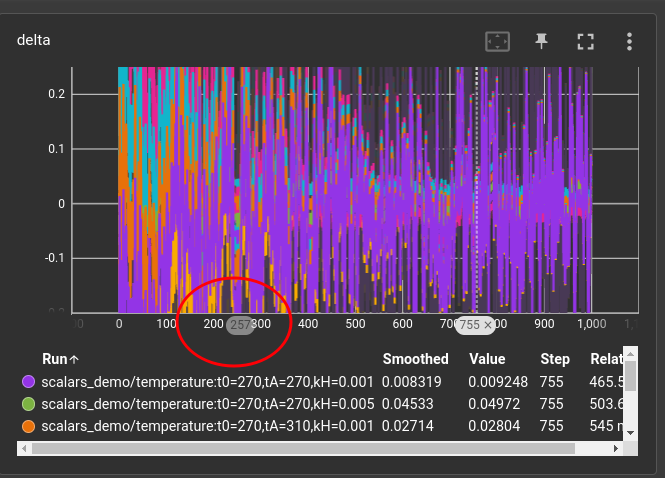
Task: Click the Relative column header
Action: 606,359
